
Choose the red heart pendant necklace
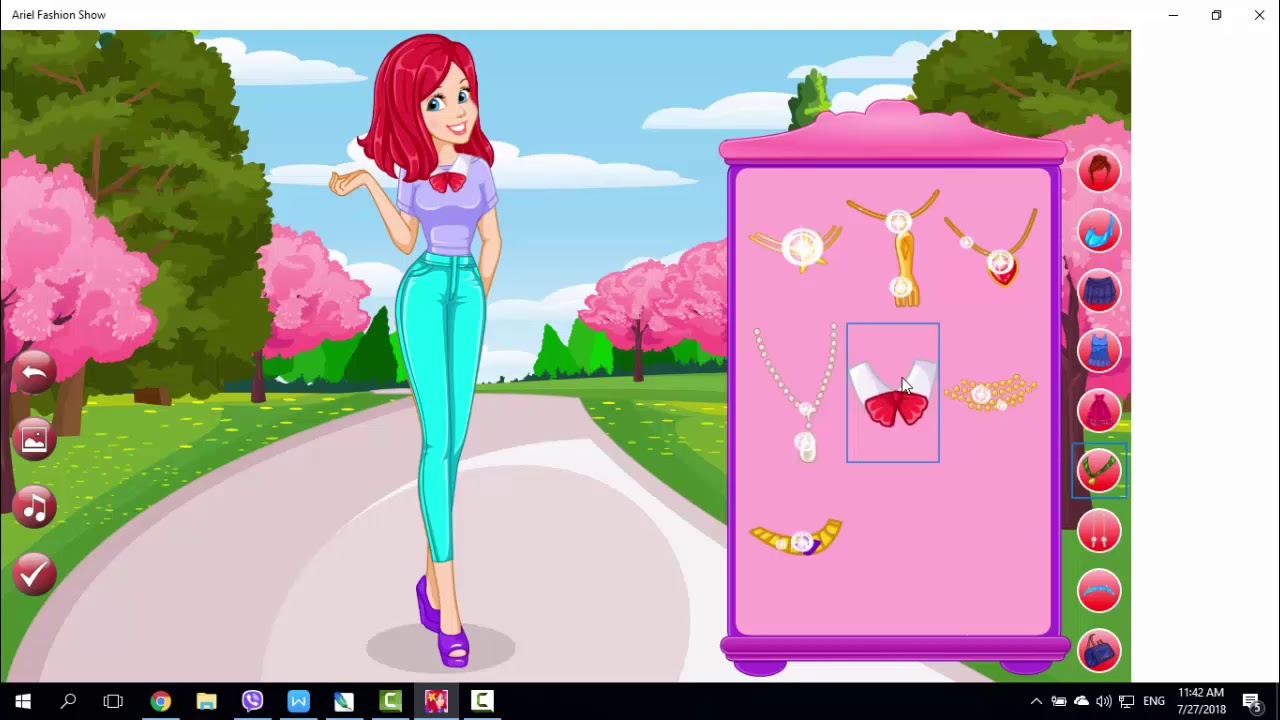pyautogui.click(x=991, y=247)
